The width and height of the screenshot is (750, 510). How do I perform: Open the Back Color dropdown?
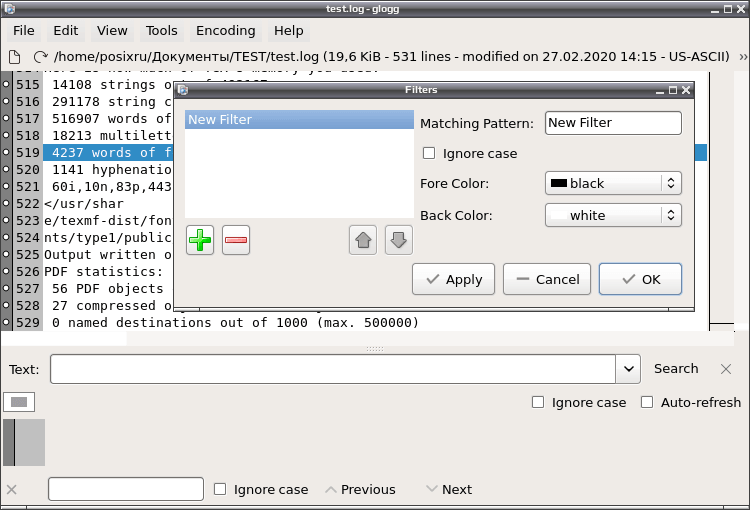click(613, 215)
